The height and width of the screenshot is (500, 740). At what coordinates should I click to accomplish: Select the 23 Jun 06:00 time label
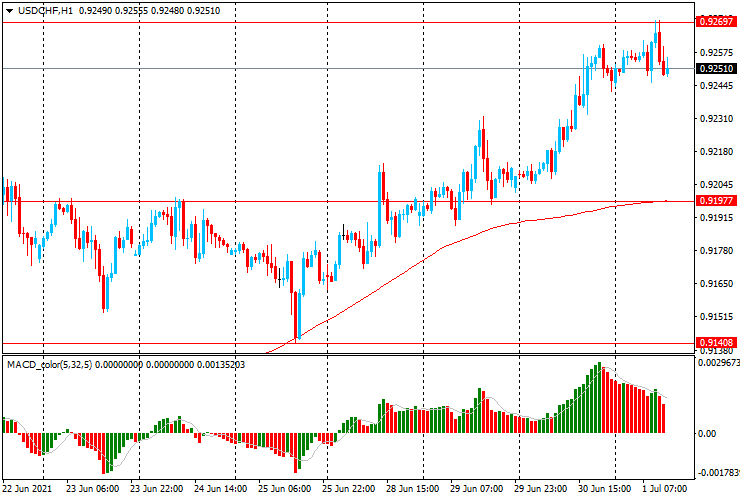(x=92, y=488)
